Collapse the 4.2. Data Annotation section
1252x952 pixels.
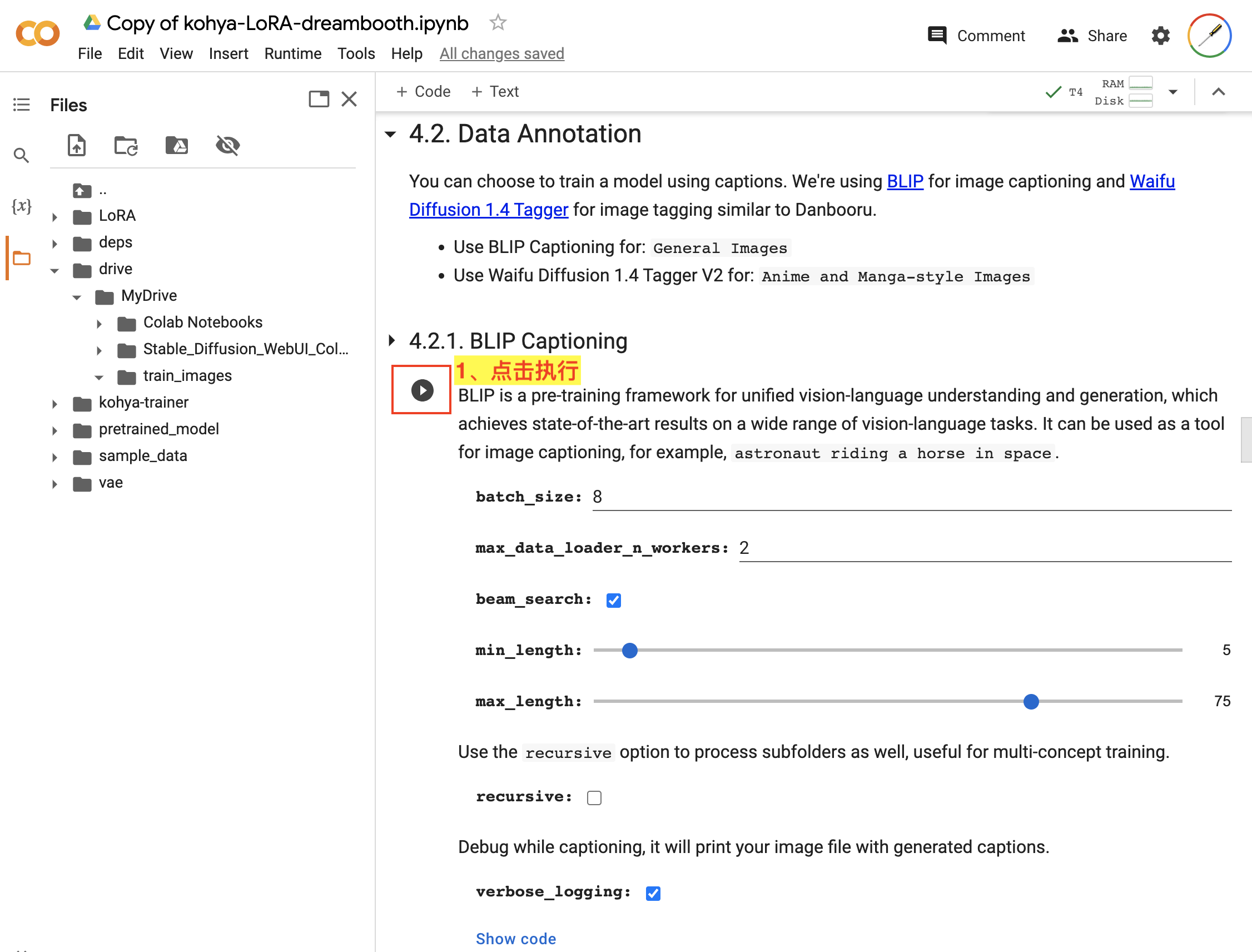point(390,135)
